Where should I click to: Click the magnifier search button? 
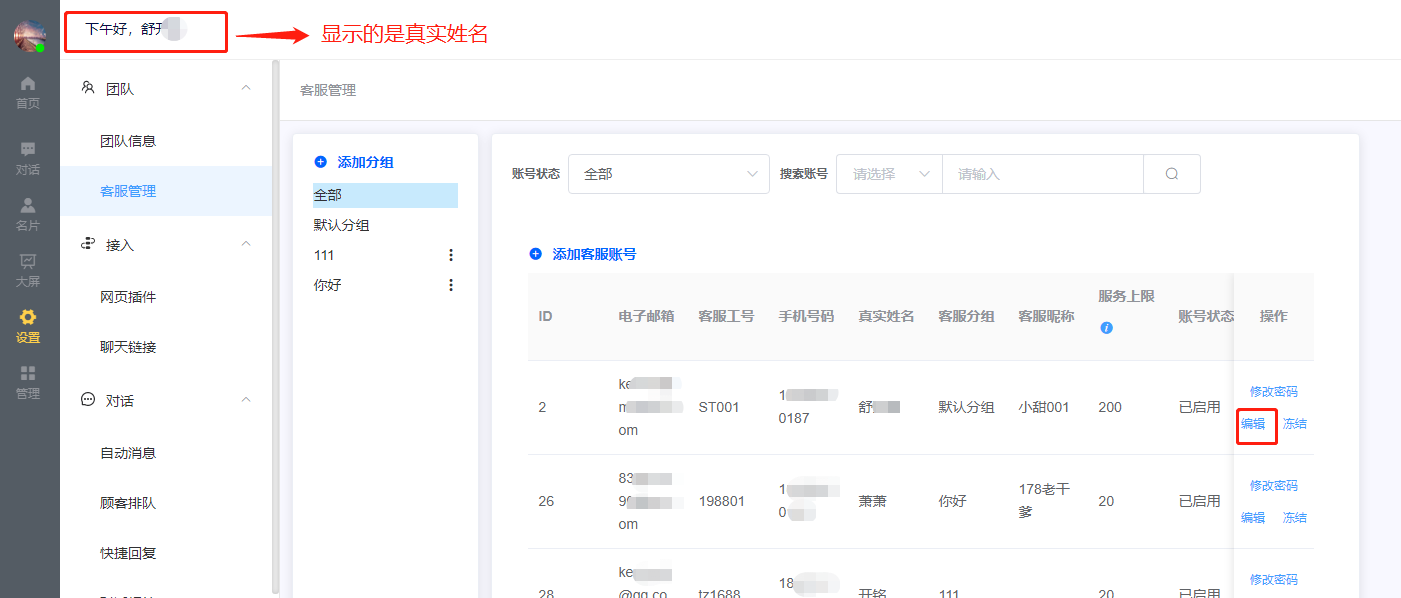click(x=1172, y=174)
